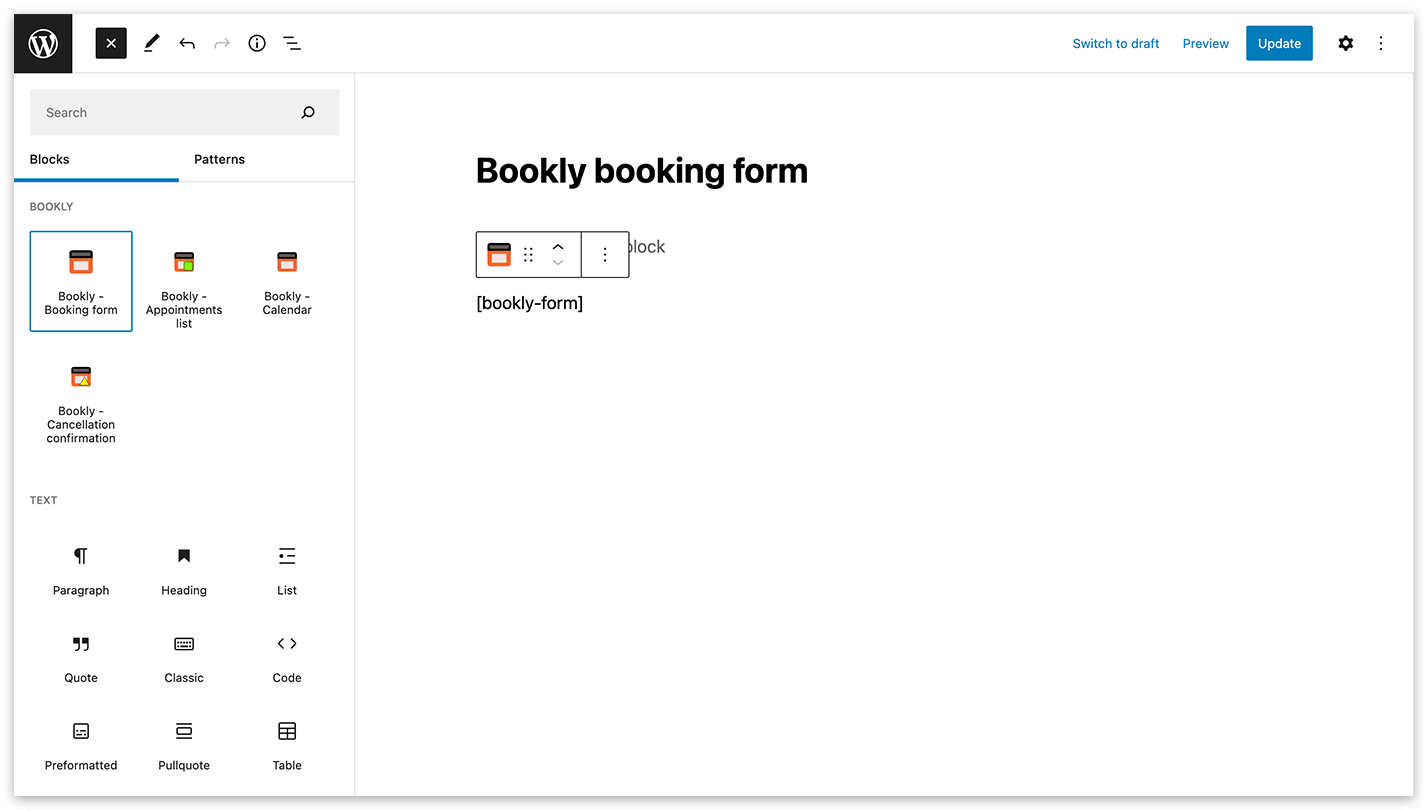Undo the last change
1428x810 pixels.
[x=187, y=43]
